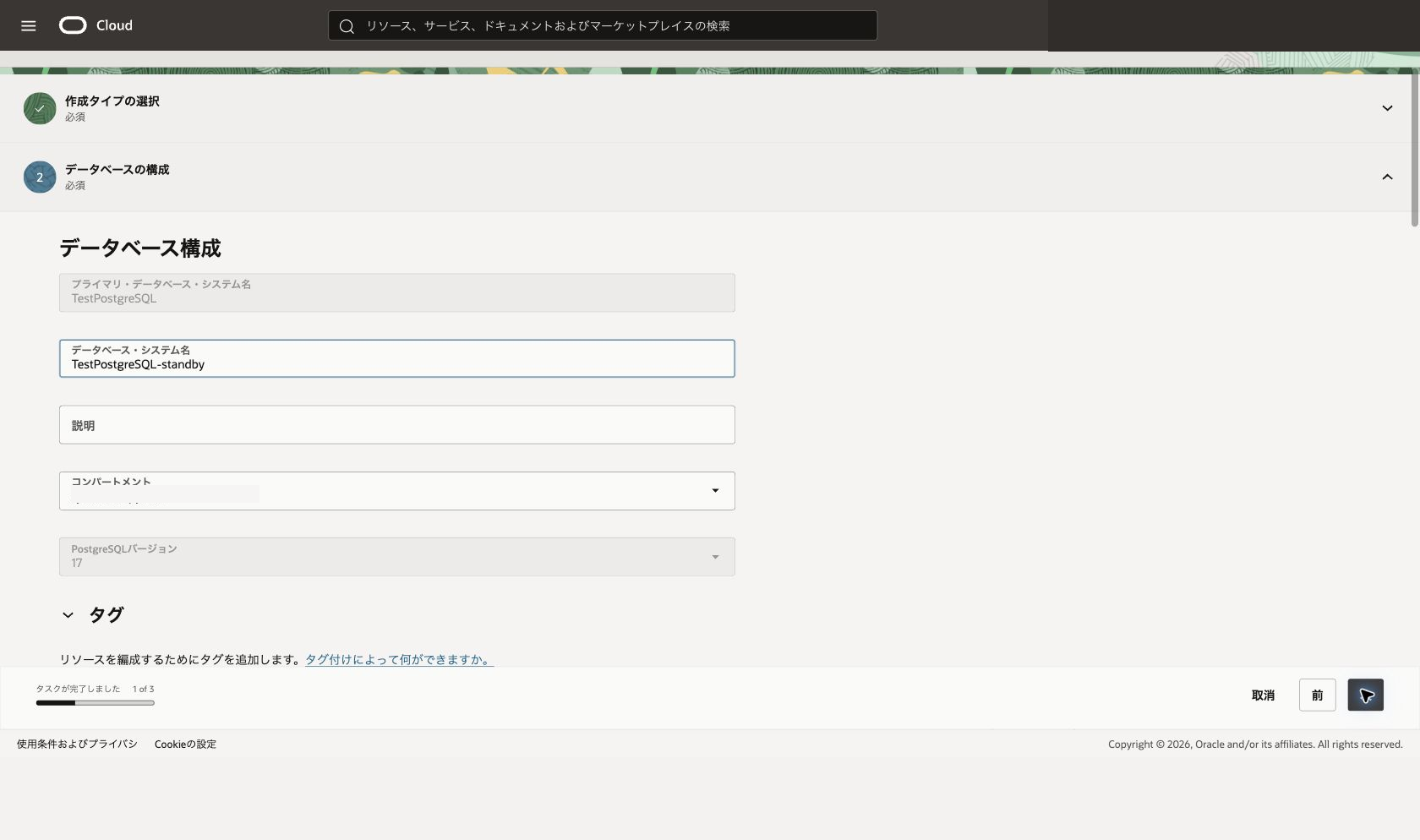The height and width of the screenshot is (840, 1420).
Task: Collapse the タグ section chevron
Action: [x=68, y=615]
